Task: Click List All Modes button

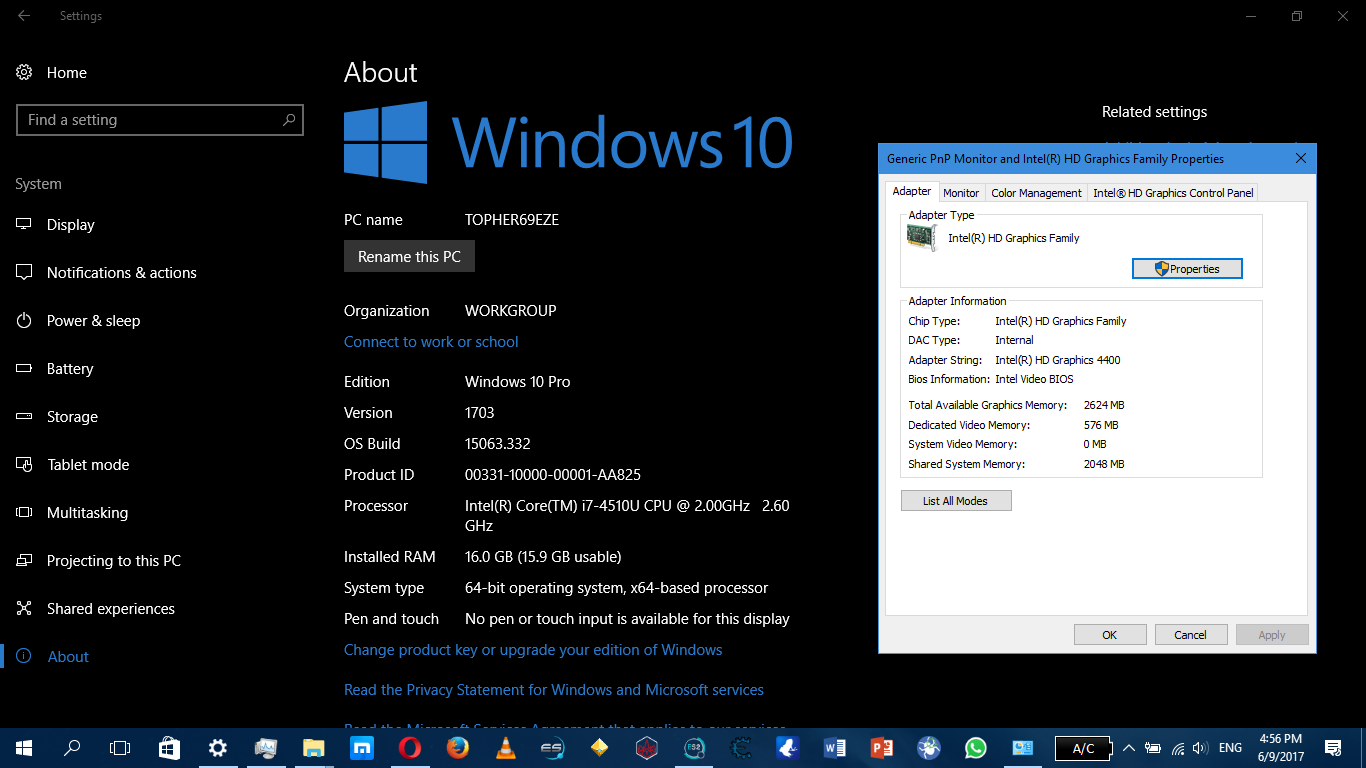Action: pyautogui.click(x=956, y=501)
